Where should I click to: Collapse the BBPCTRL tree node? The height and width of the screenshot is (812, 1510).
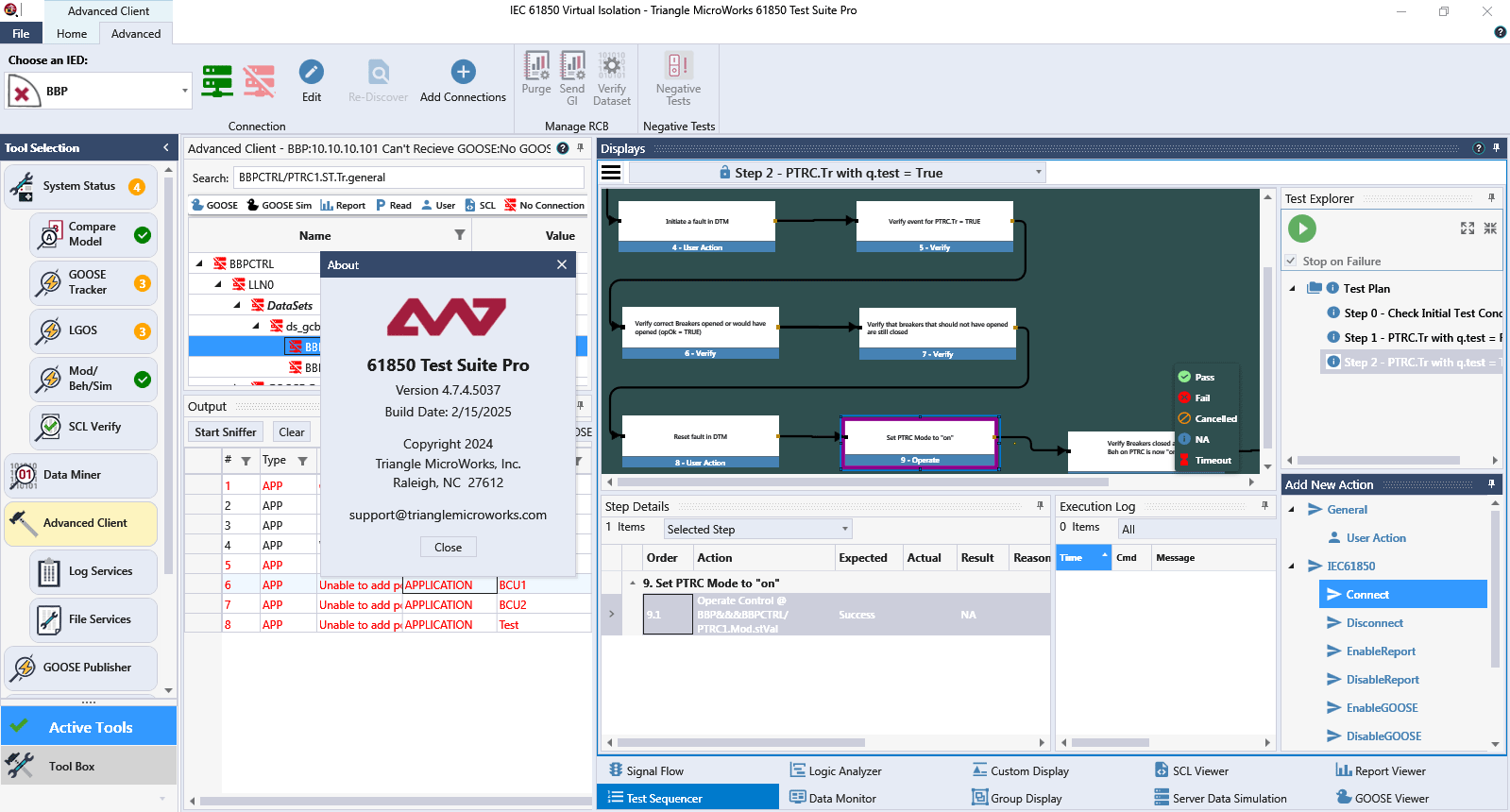pyautogui.click(x=199, y=264)
